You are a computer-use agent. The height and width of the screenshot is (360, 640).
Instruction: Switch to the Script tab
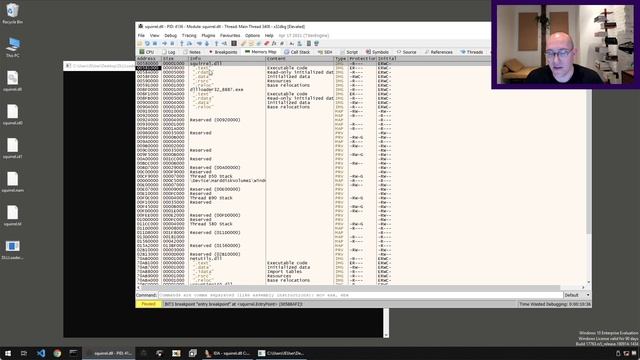349,52
